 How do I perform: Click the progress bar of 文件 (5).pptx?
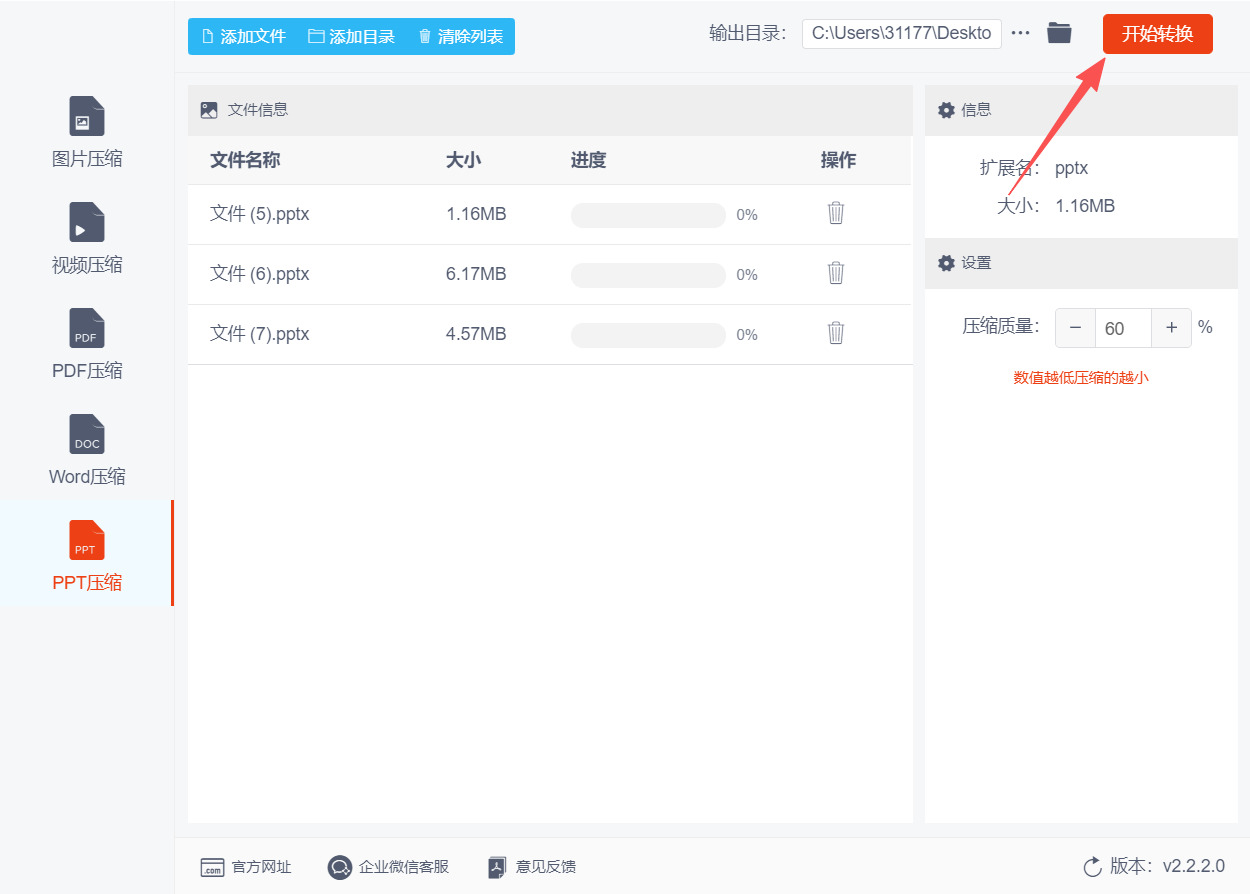[x=648, y=215]
